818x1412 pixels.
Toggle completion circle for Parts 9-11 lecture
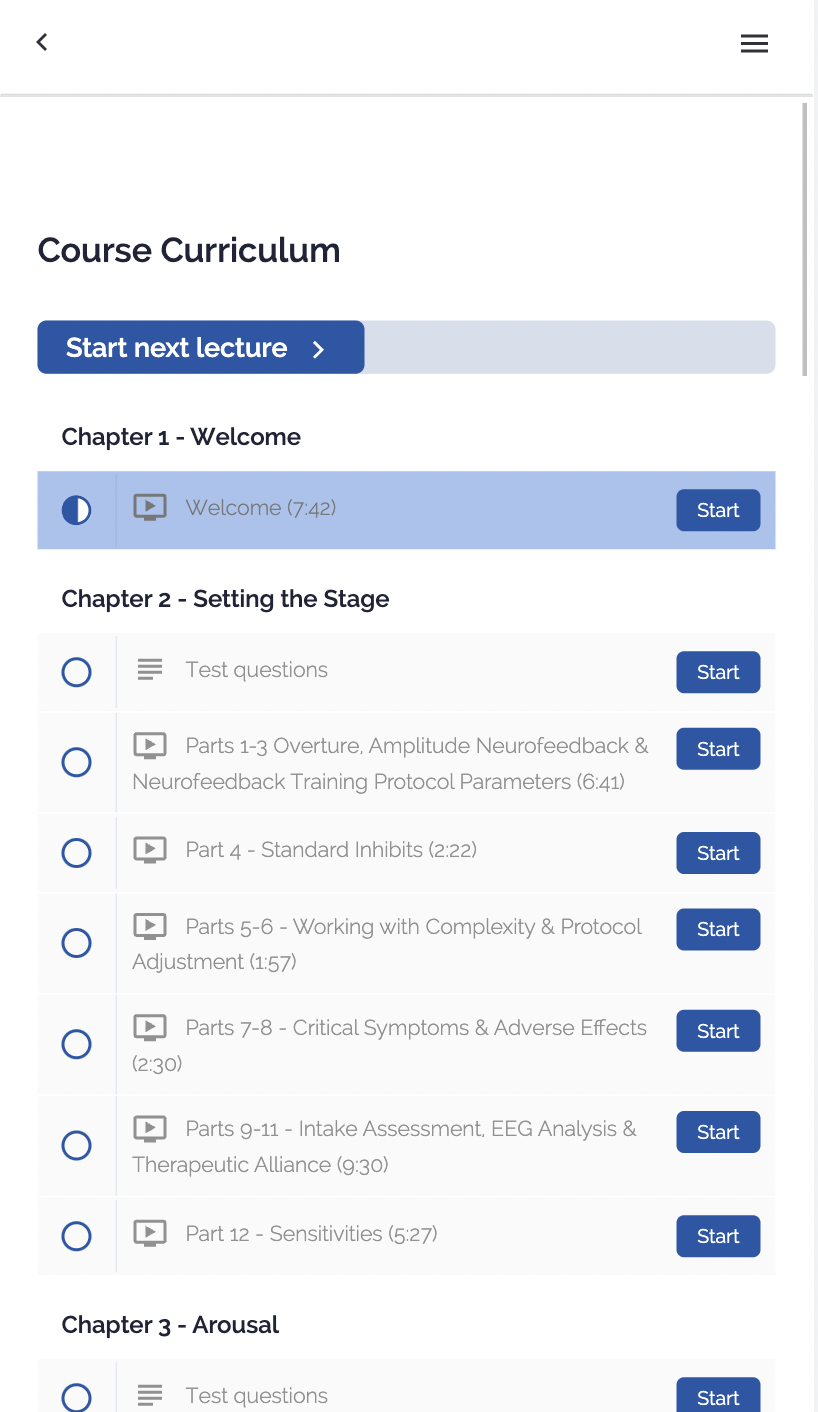(x=76, y=1145)
